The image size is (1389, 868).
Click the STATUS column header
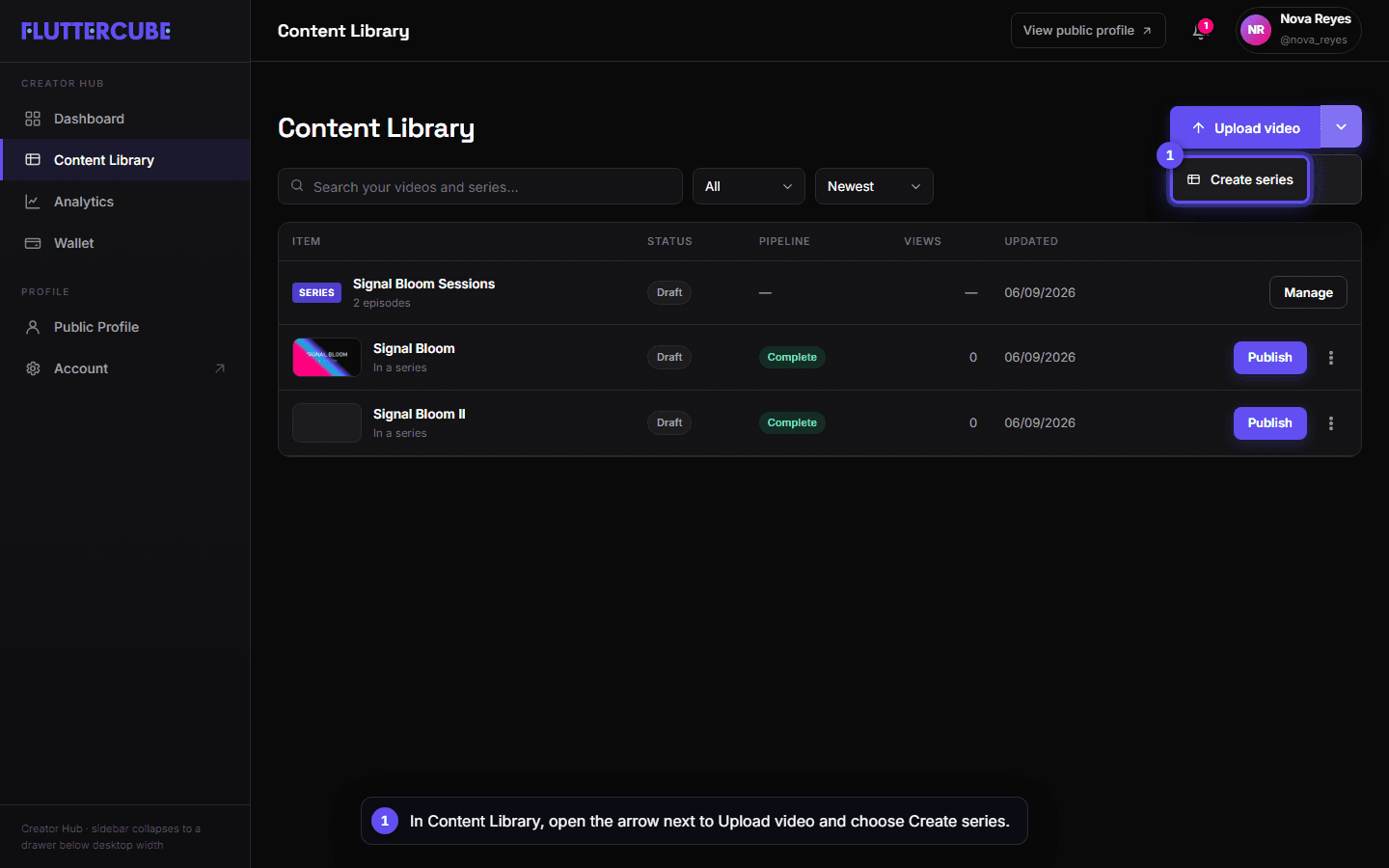pos(669,241)
